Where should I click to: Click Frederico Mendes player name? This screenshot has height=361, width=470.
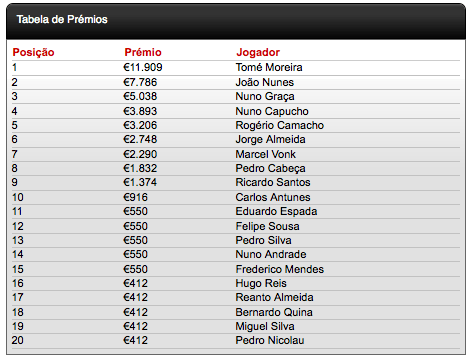(x=280, y=269)
